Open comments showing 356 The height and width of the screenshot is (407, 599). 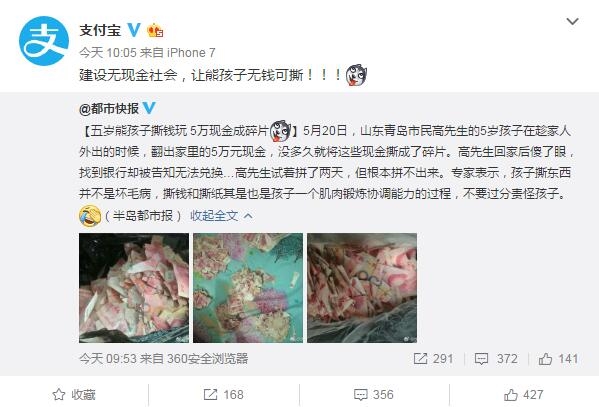click(x=374, y=394)
